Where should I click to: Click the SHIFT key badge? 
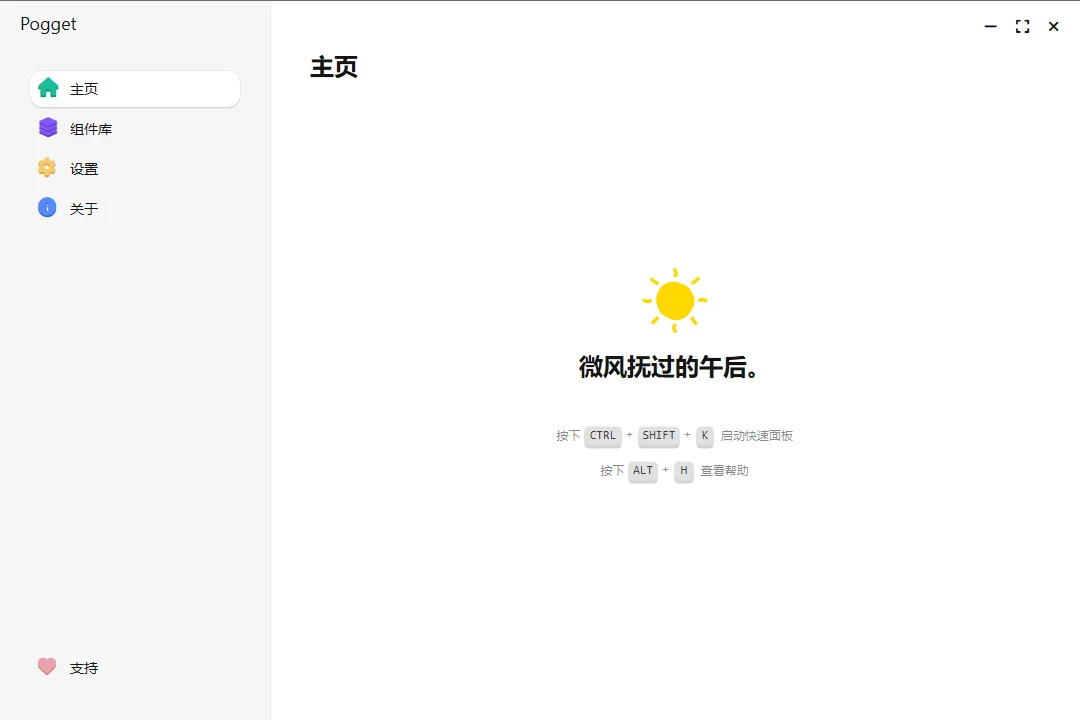click(x=658, y=436)
